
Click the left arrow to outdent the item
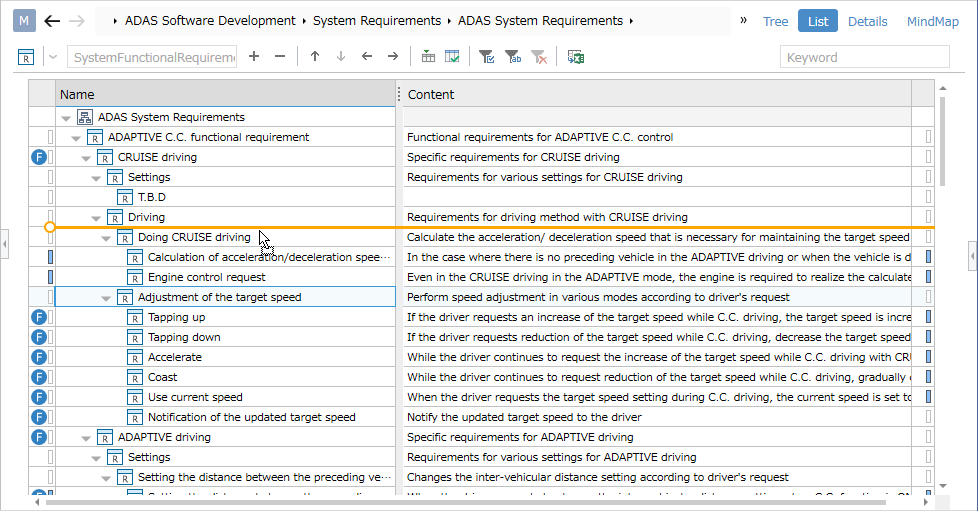pos(367,57)
